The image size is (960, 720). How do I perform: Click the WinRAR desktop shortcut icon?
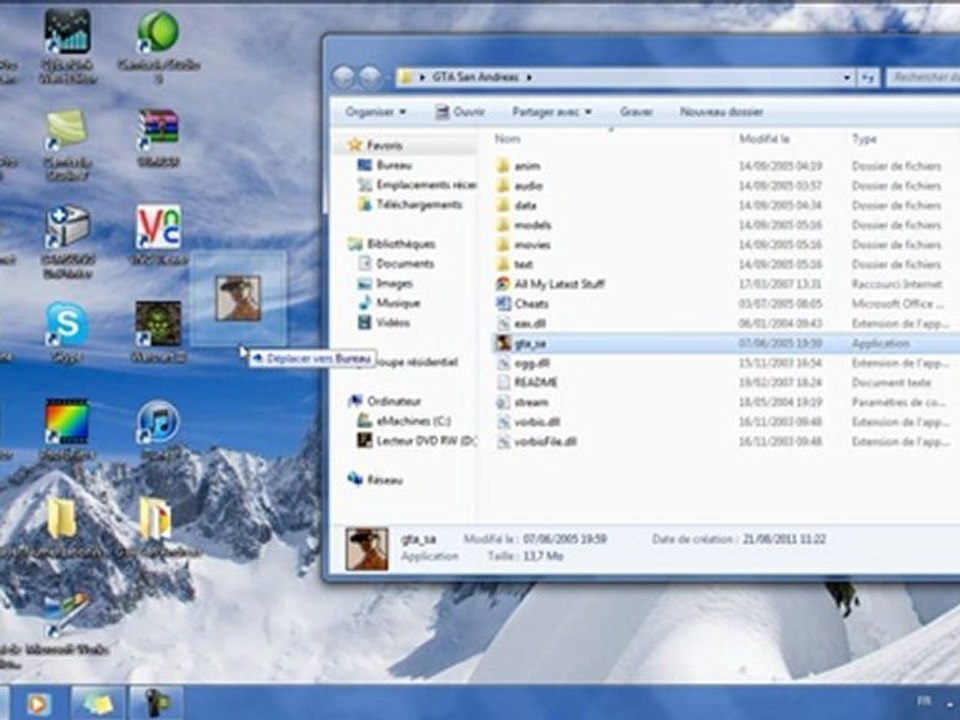click(x=159, y=127)
